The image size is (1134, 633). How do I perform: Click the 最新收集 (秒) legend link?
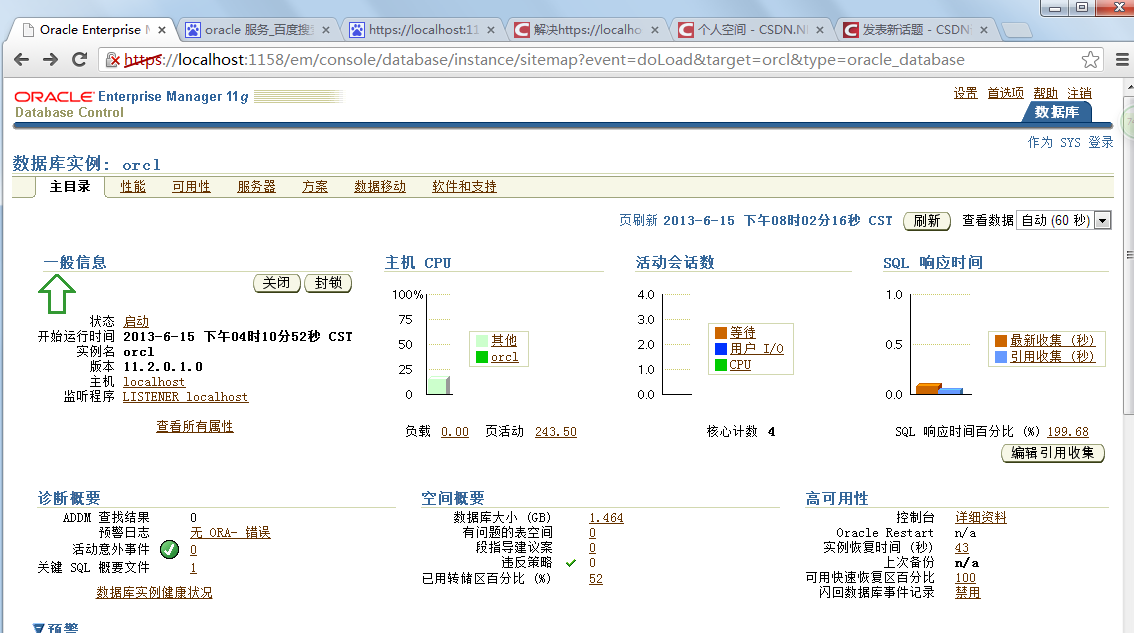pos(1052,340)
